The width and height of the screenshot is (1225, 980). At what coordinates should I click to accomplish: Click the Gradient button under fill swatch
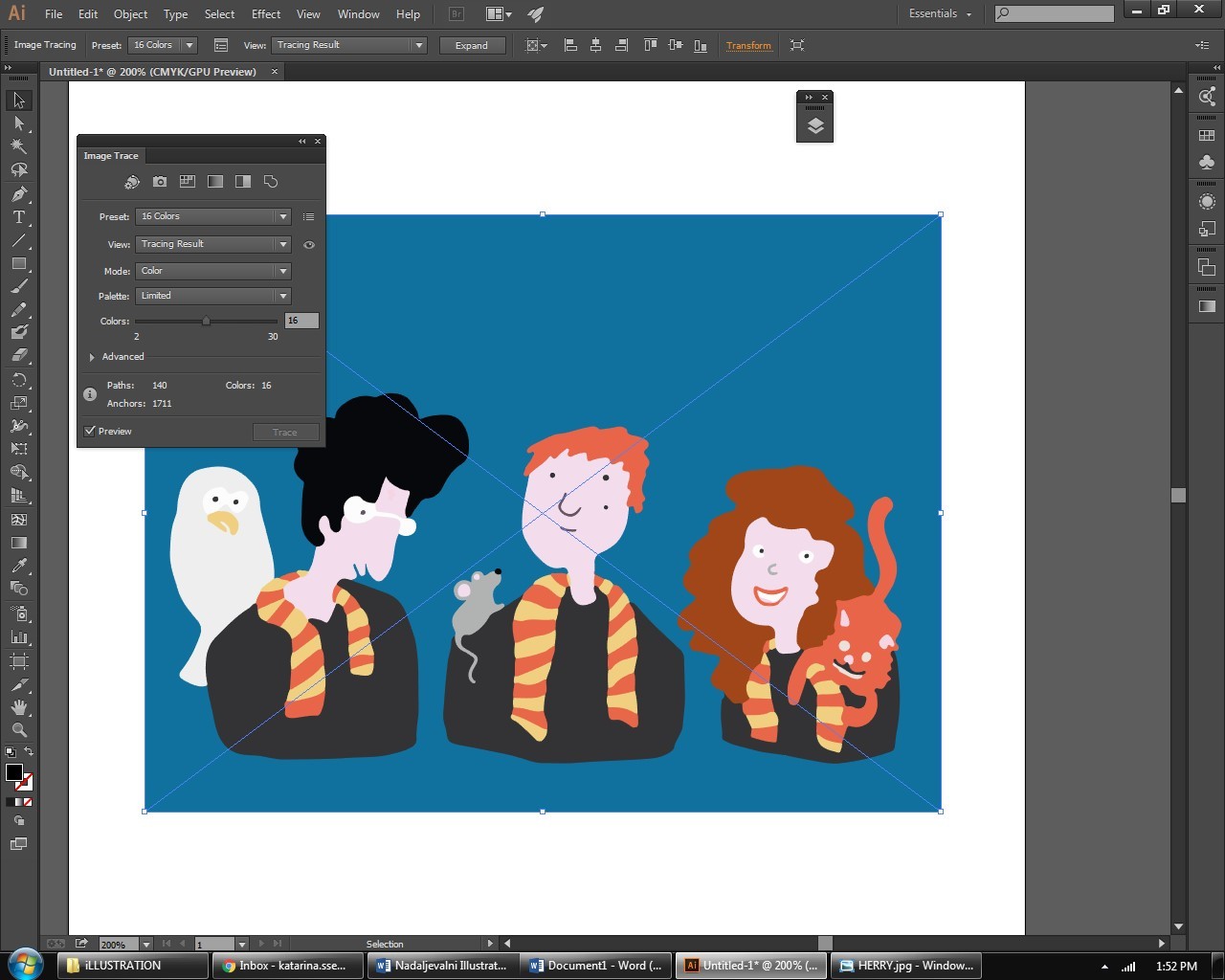[19, 802]
